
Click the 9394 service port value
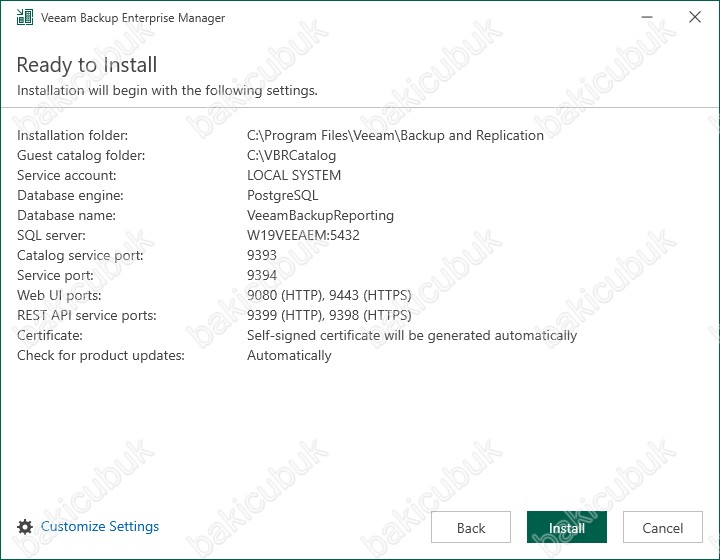pos(262,275)
